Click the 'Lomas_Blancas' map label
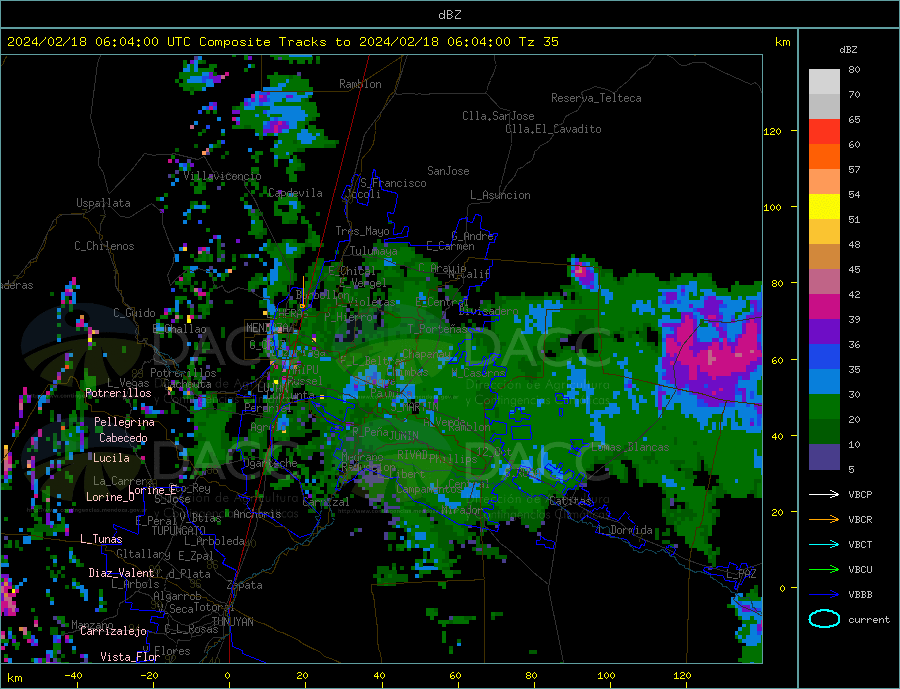 pos(630,447)
